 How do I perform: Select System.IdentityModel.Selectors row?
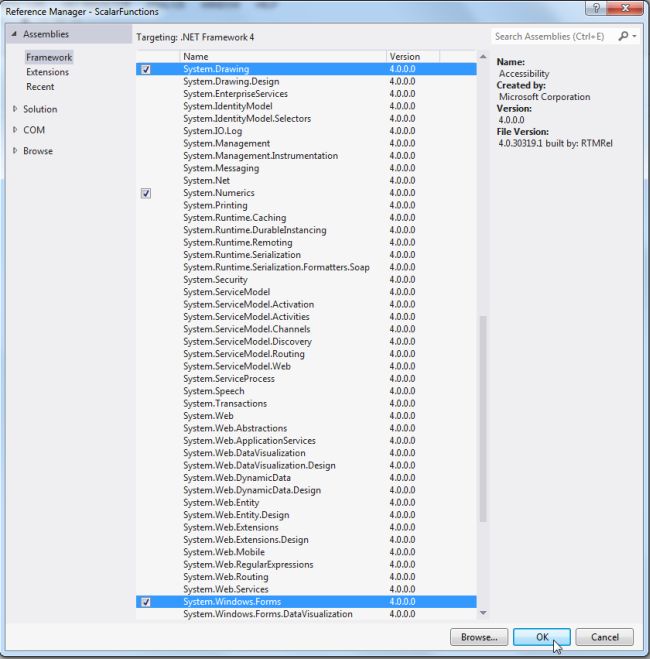tap(306, 119)
